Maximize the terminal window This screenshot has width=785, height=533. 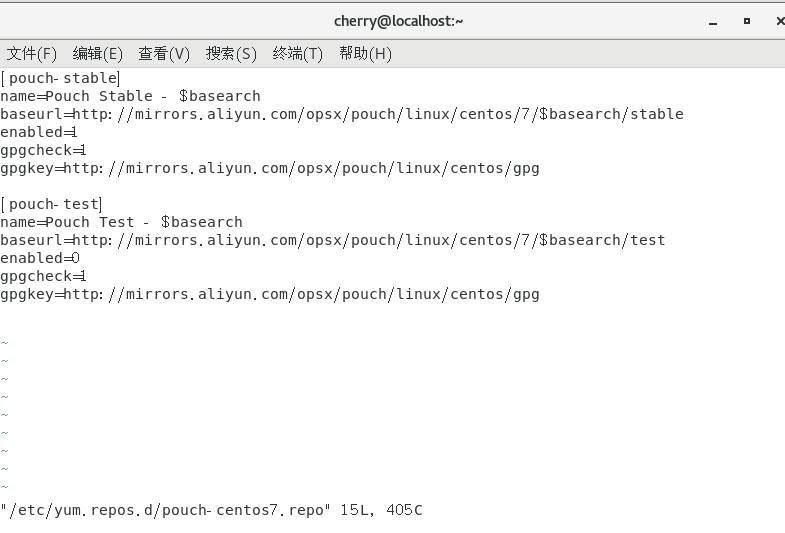pyautogui.click(x=747, y=21)
